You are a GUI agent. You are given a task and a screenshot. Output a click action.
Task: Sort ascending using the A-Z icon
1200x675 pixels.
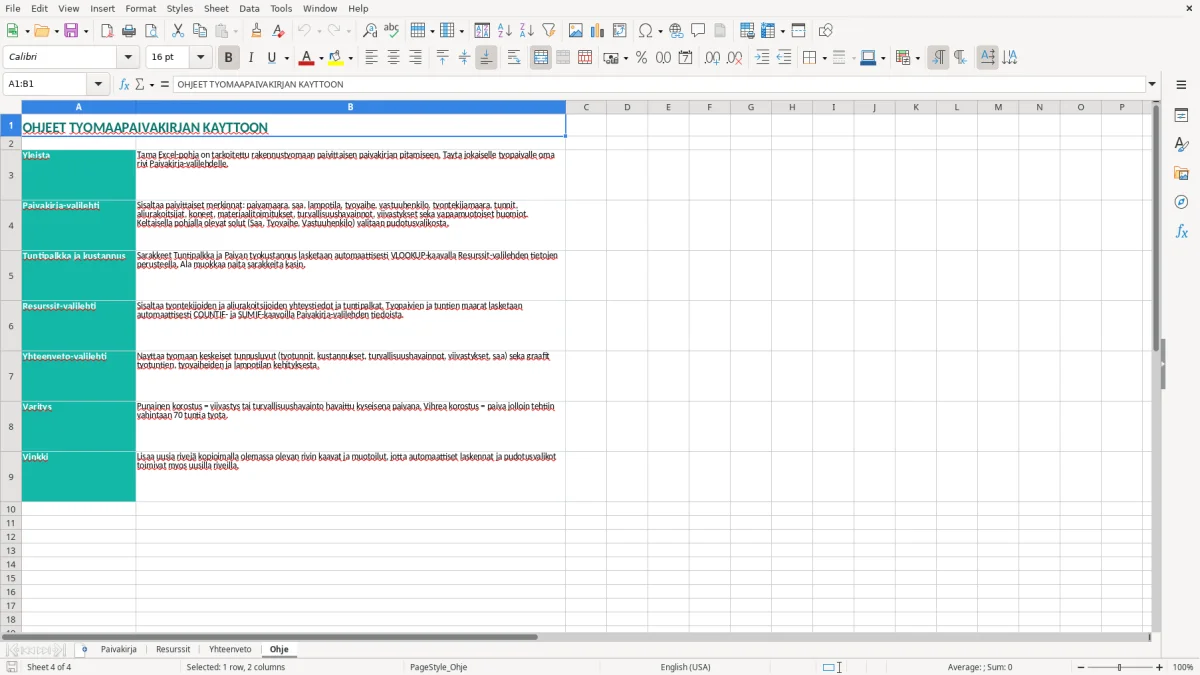[505, 31]
